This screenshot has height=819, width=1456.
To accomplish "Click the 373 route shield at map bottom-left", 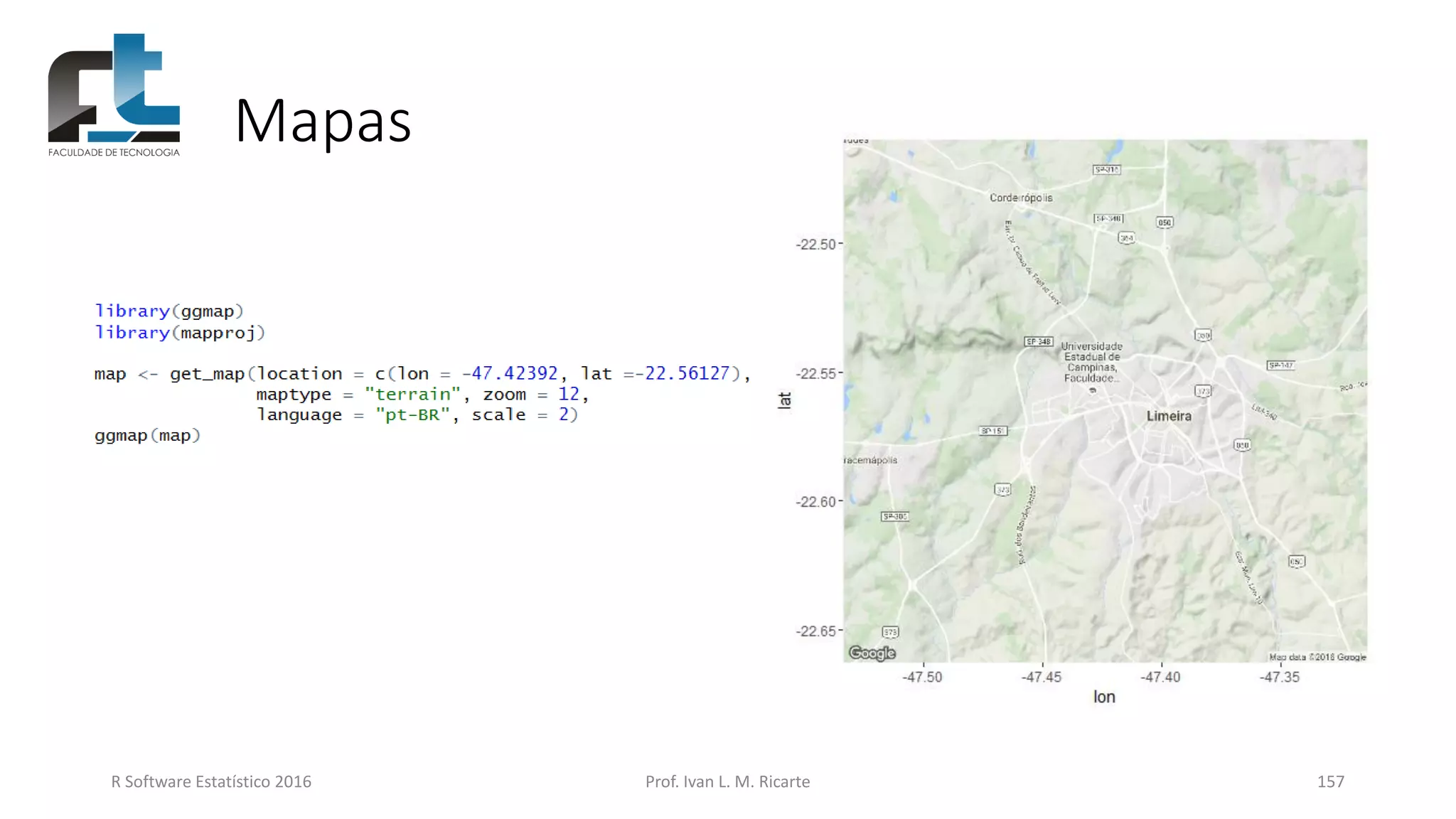I will tap(890, 632).
